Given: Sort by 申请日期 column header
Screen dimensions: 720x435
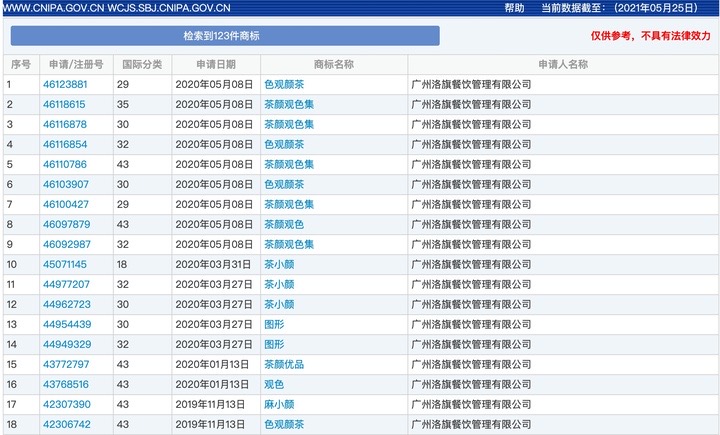Looking at the screenshot, I should [215, 65].
